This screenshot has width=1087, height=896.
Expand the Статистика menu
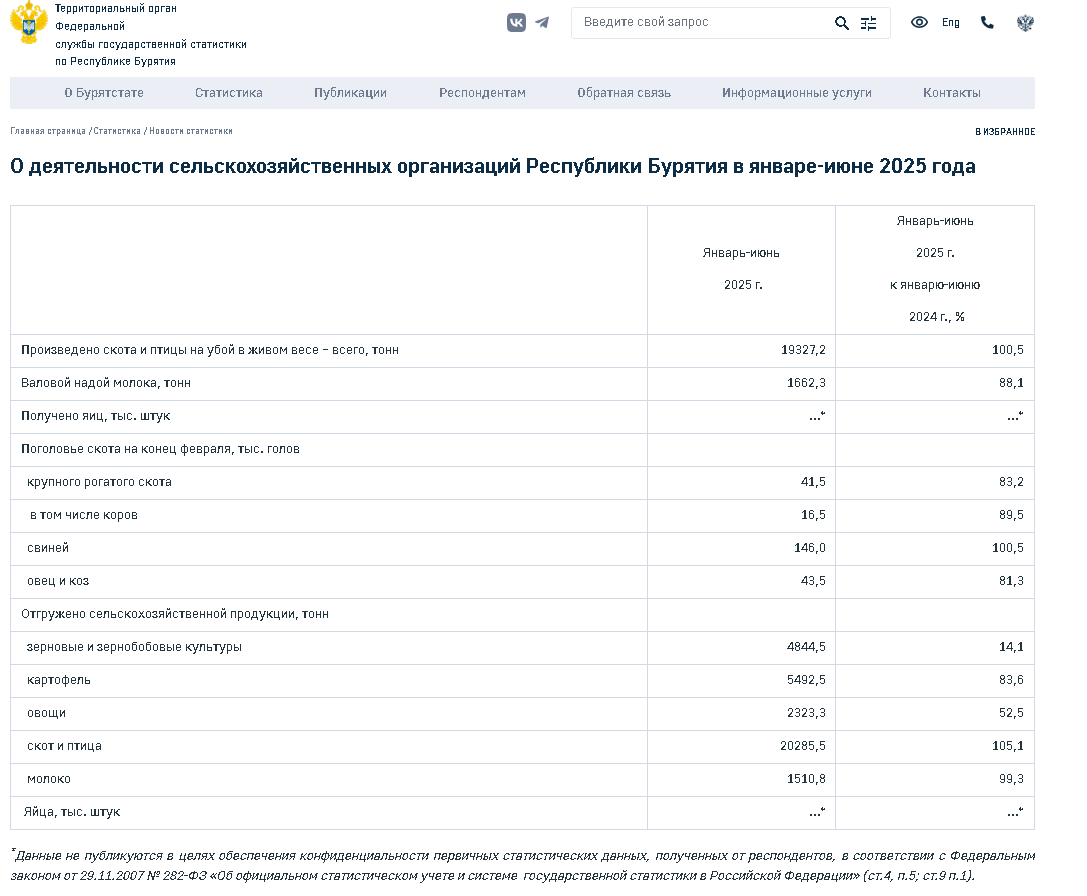click(x=229, y=93)
